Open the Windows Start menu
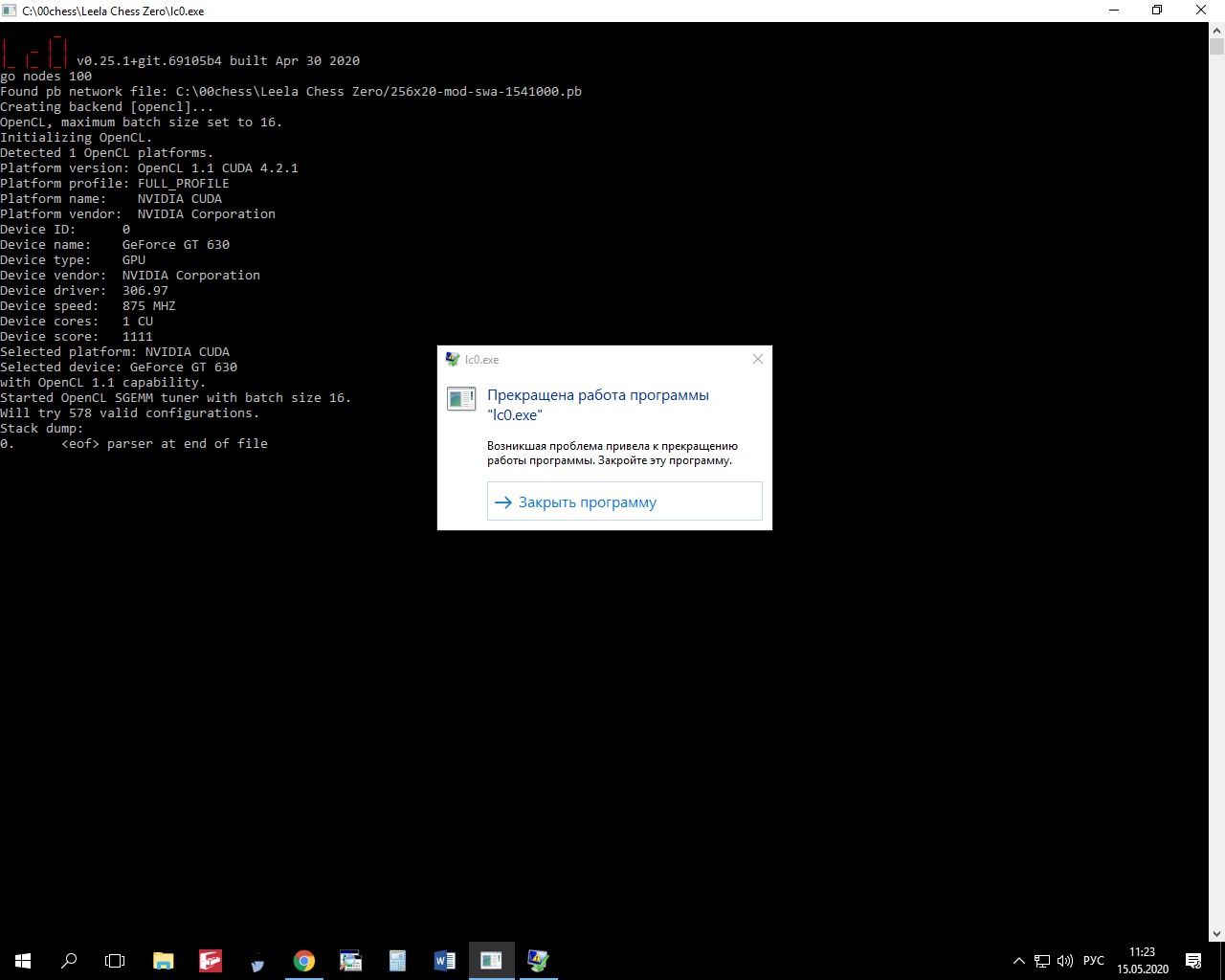Image resolution: width=1225 pixels, height=980 pixels. pos(23,960)
